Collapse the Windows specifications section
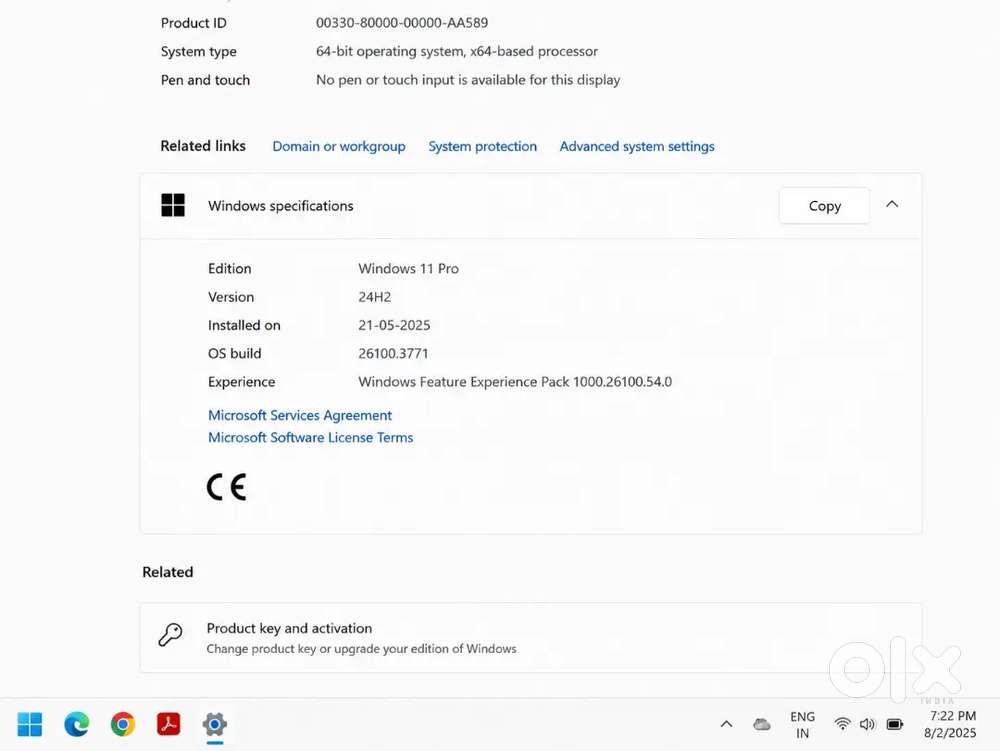The width and height of the screenshot is (1000, 751). coord(892,205)
